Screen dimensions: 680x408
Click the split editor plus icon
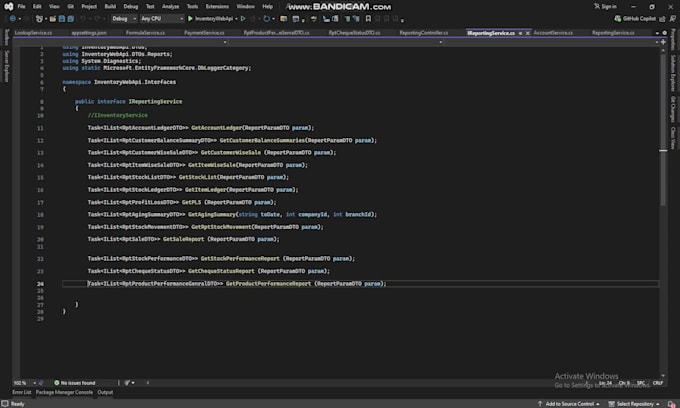click(663, 42)
